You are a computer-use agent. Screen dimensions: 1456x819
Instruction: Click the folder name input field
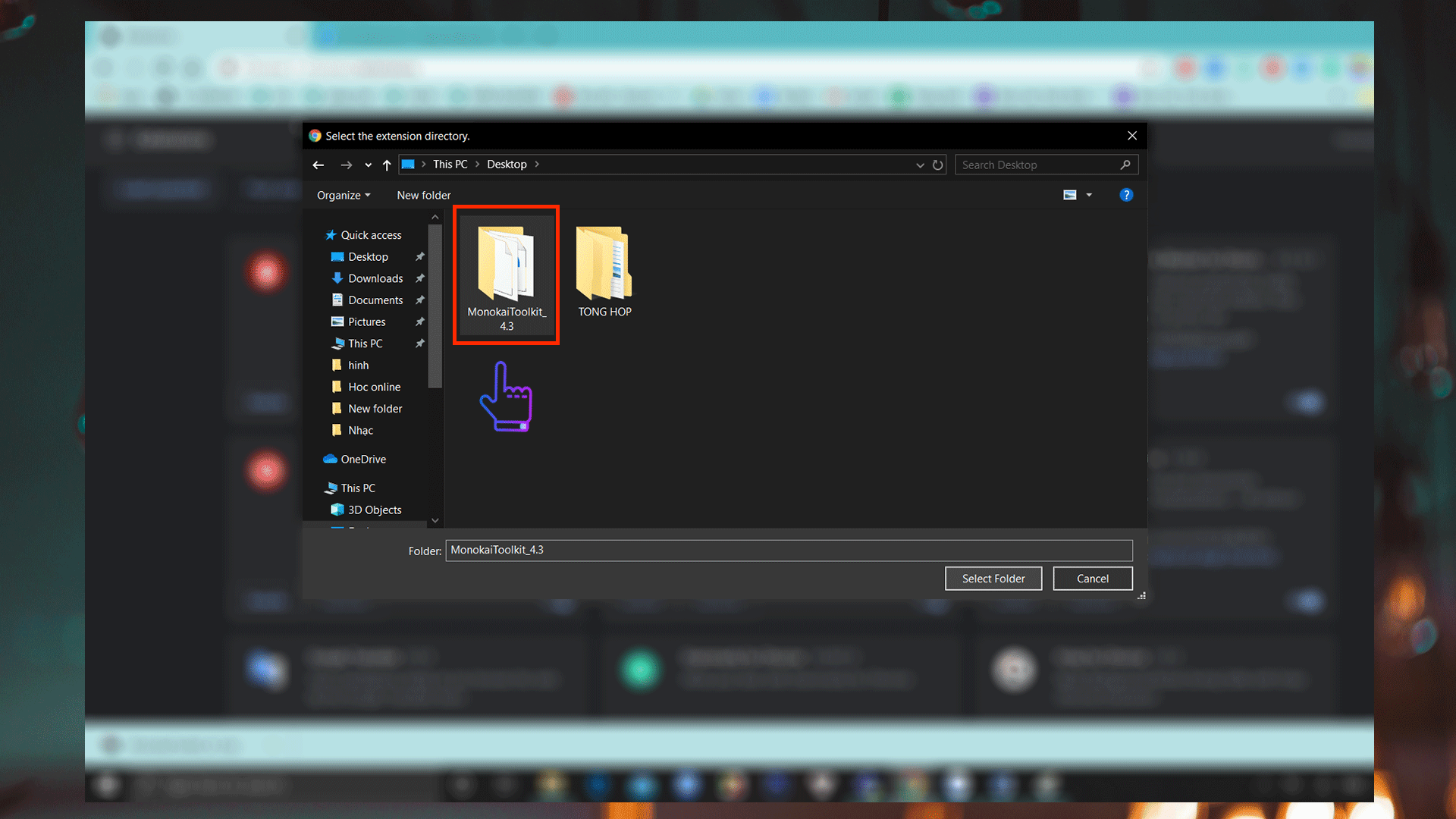(x=789, y=549)
